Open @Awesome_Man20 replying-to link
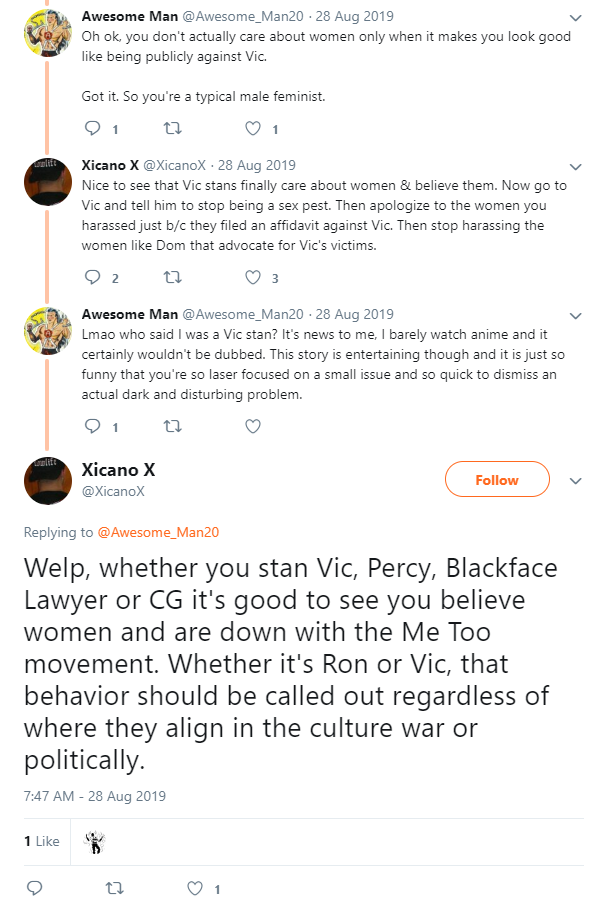Viewport: 600px width, 915px height. [x=158, y=532]
